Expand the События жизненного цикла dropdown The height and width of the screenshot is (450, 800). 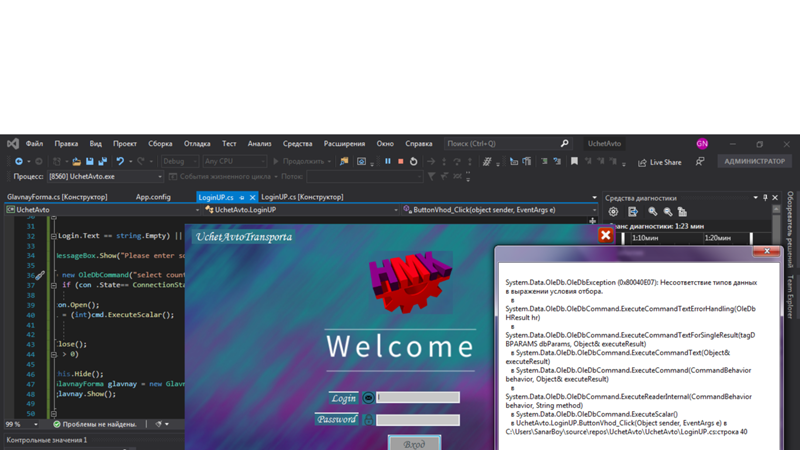223,177
